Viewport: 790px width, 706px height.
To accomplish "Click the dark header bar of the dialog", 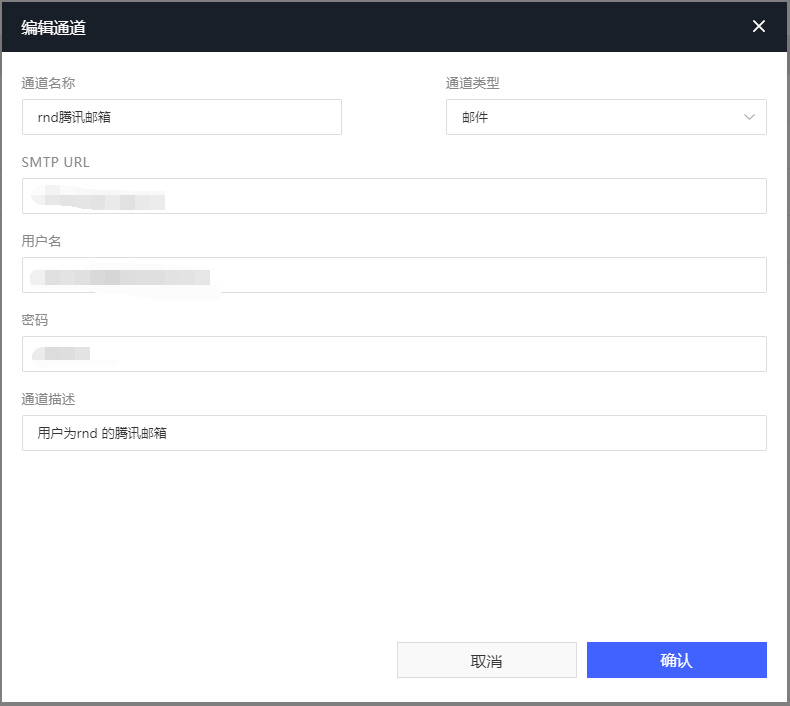I will point(400,27).
